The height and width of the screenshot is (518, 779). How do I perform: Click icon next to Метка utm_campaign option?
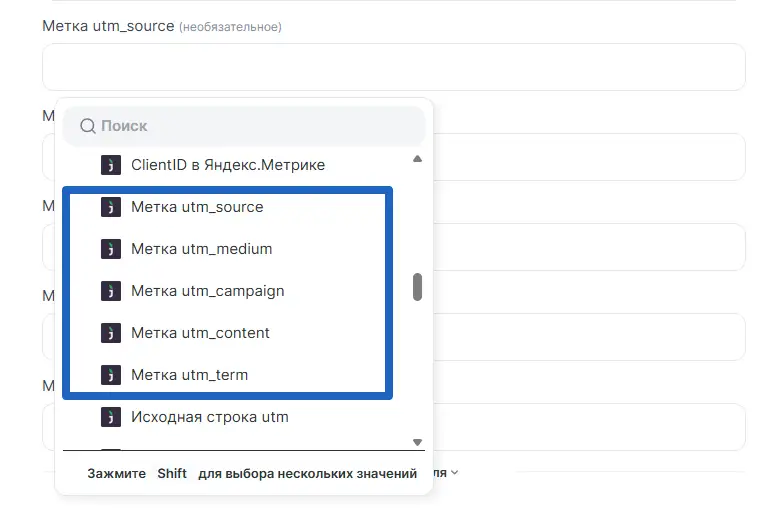[x=111, y=291]
